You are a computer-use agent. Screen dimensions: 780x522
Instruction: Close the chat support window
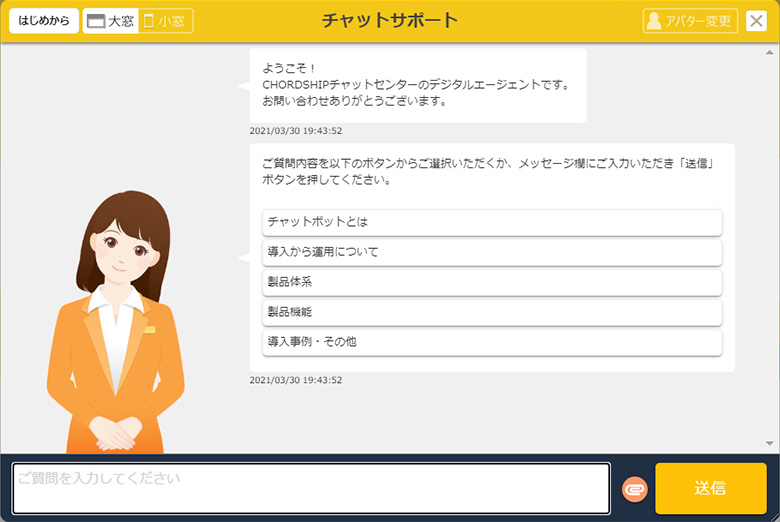click(756, 21)
